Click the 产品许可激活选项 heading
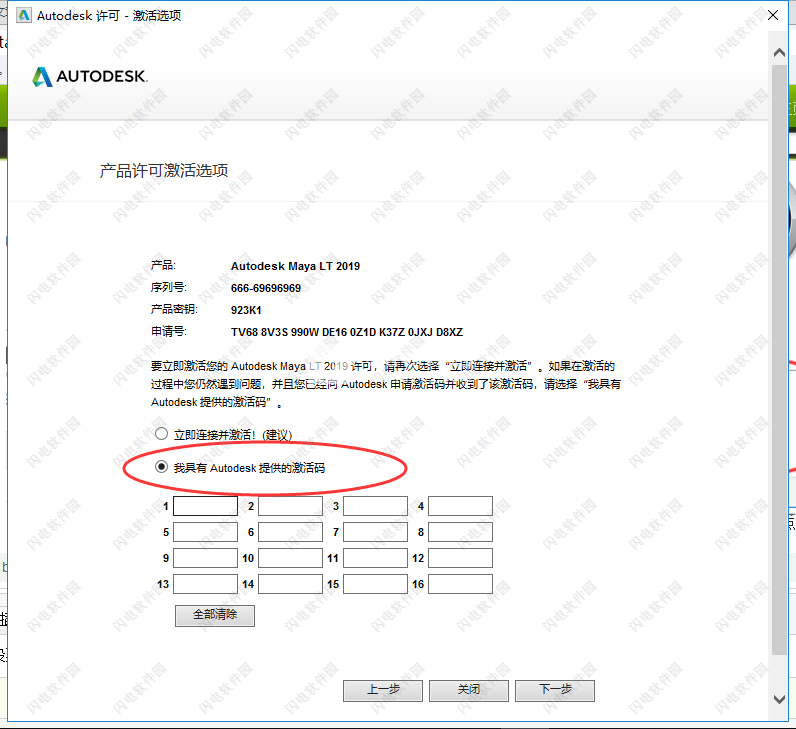 pos(164,171)
